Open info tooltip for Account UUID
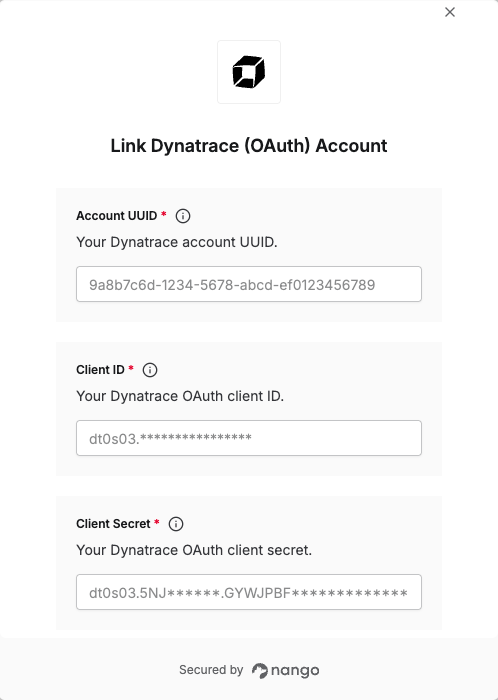 coord(183,216)
